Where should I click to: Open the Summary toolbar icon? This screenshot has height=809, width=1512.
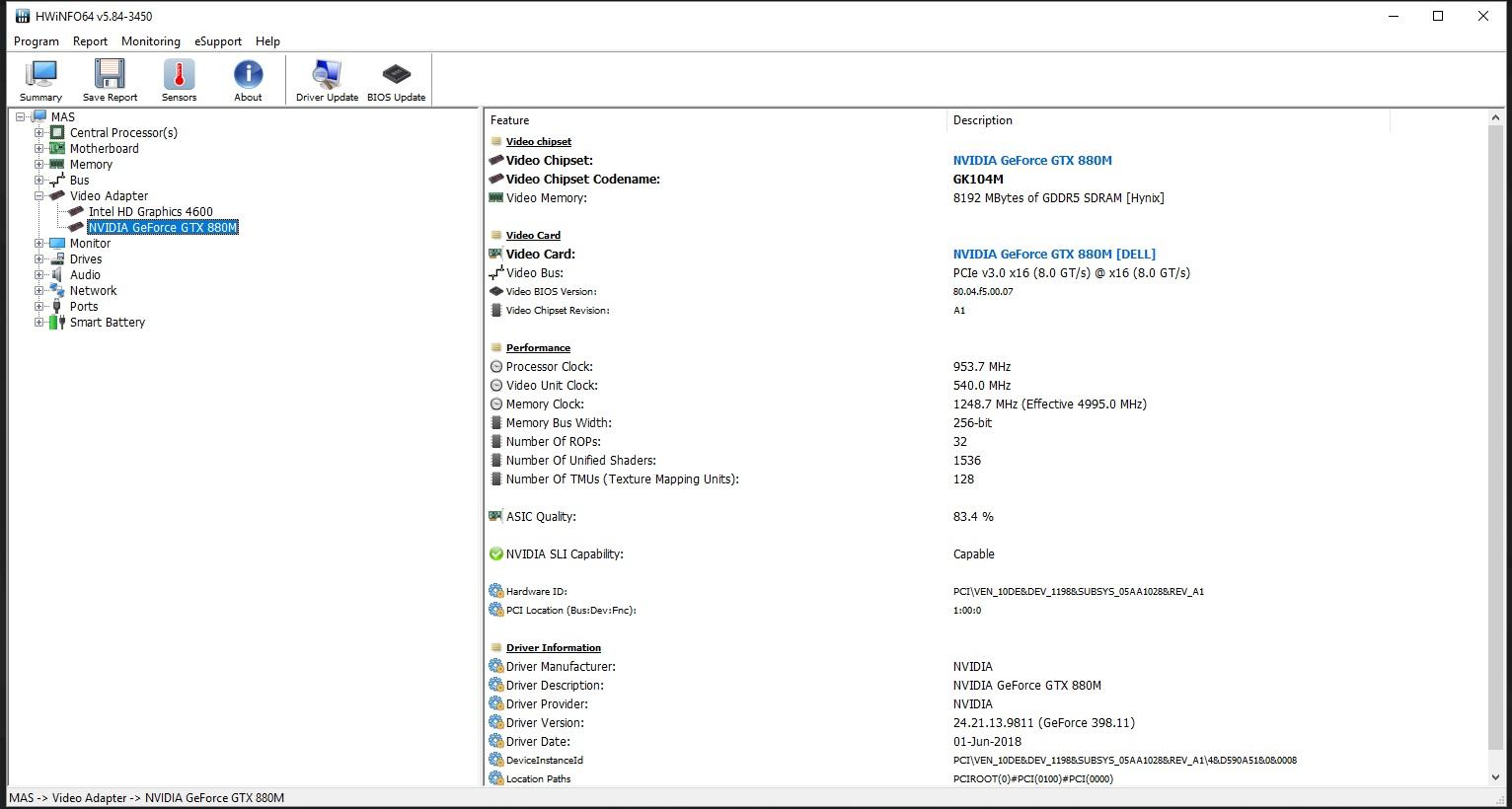pos(40,79)
